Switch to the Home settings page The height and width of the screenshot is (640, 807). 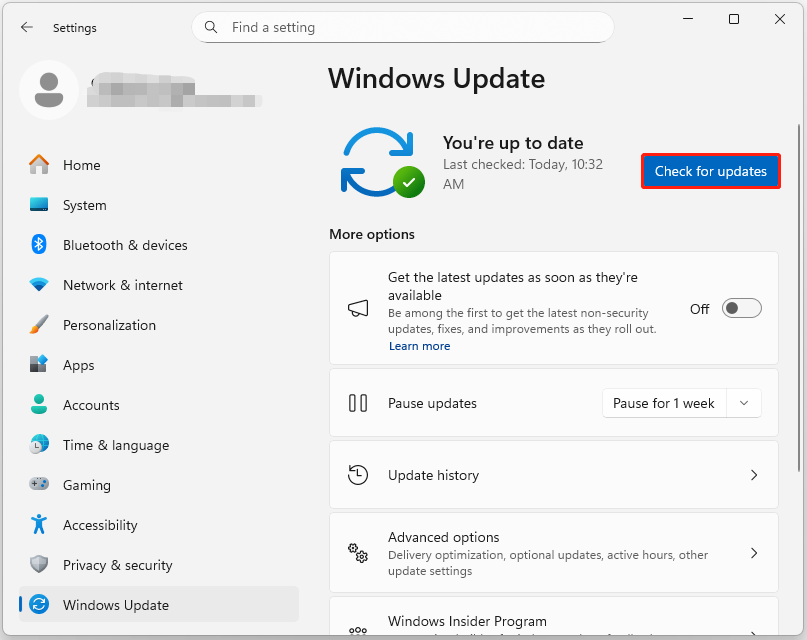(81, 165)
